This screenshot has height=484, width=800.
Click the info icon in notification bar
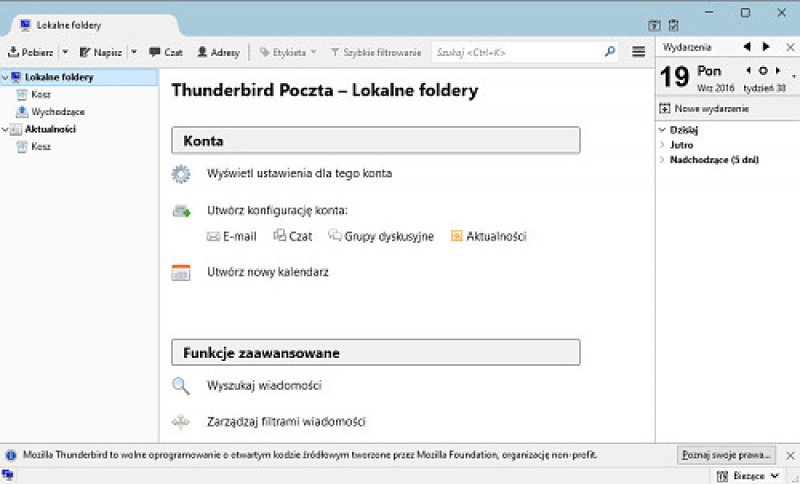(x=11, y=455)
